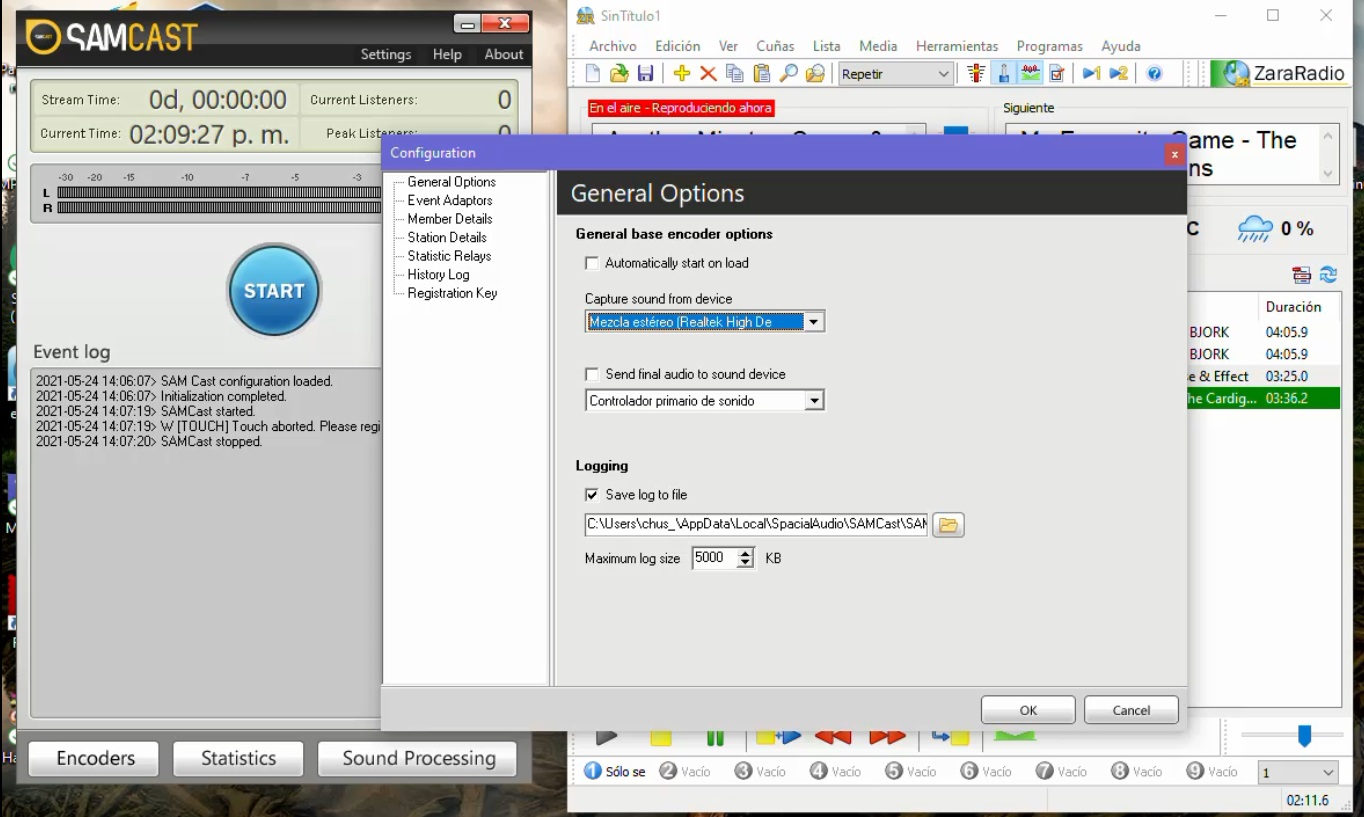
Task: Toggle the thermometer icon in ZaraRadio toolbar
Action: pos(1004,74)
